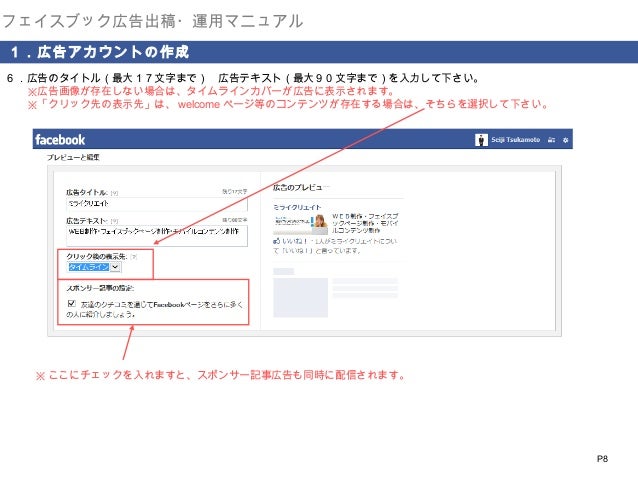The height and width of the screenshot is (479, 638).
Task: Open the settings gear in Facebook header
Action: pos(565,140)
